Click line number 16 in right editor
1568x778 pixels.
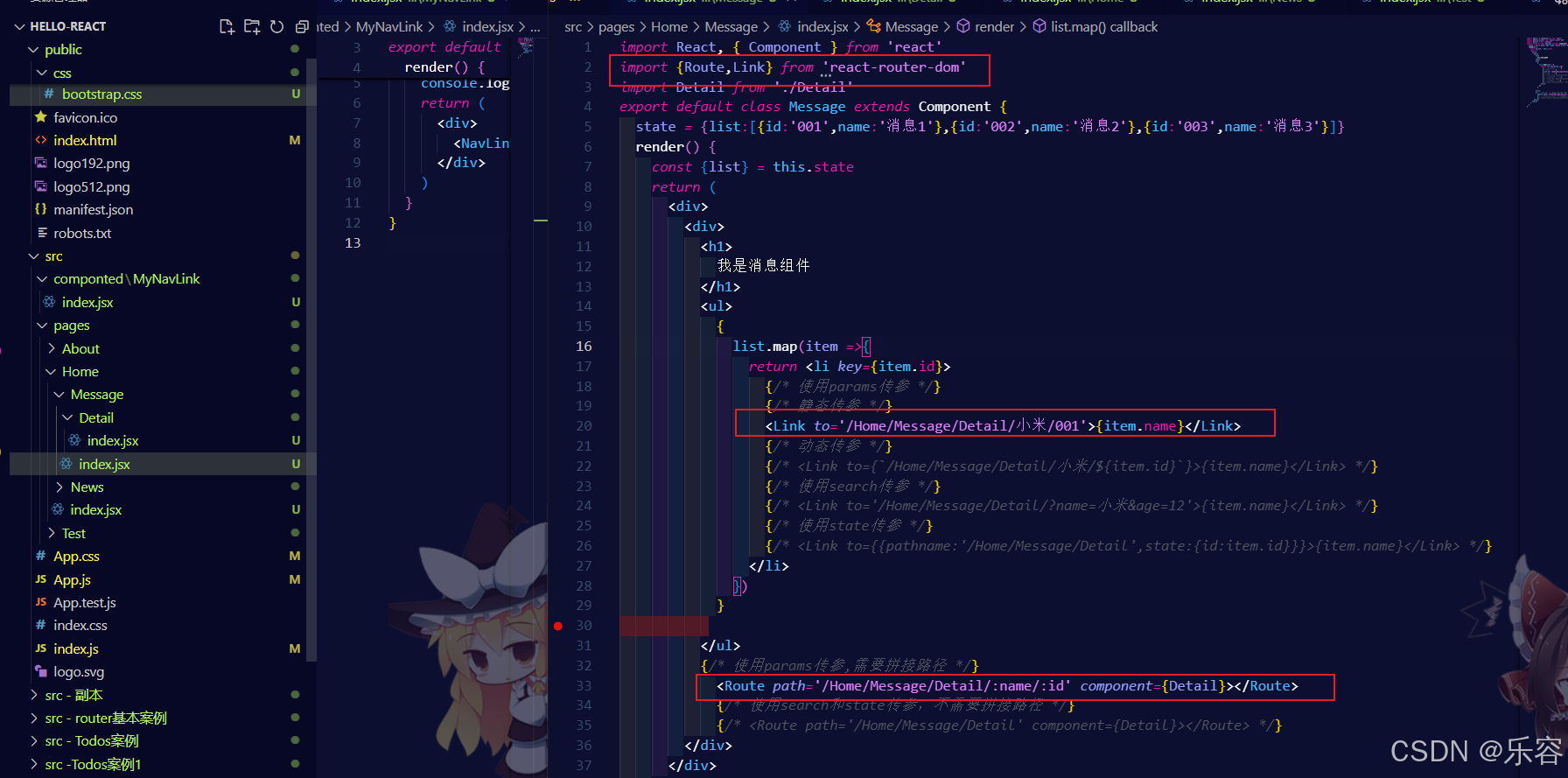584,347
